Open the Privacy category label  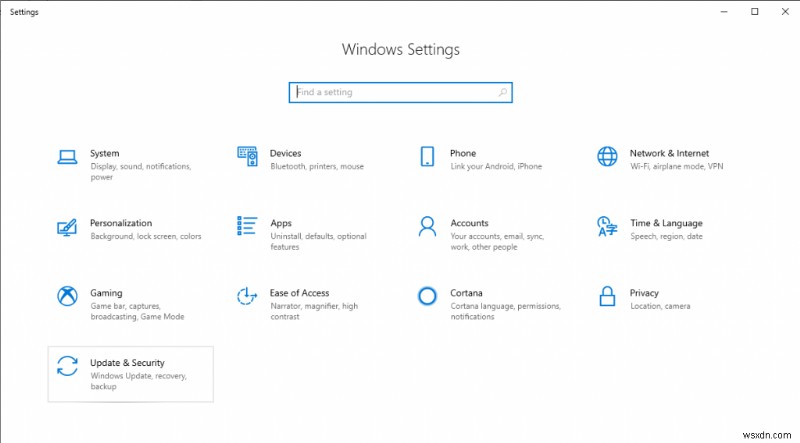coord(644,293)
